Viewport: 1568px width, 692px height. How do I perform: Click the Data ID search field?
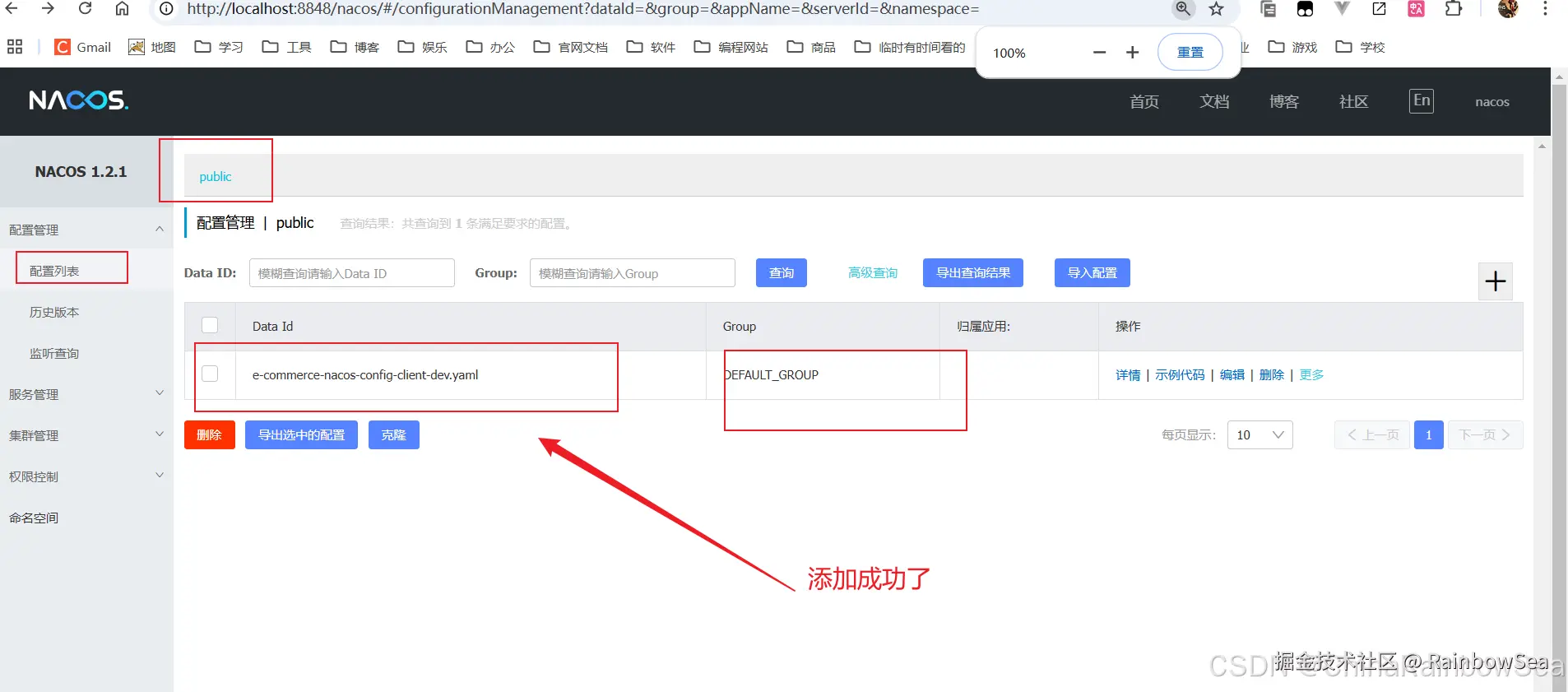[352, 273]
